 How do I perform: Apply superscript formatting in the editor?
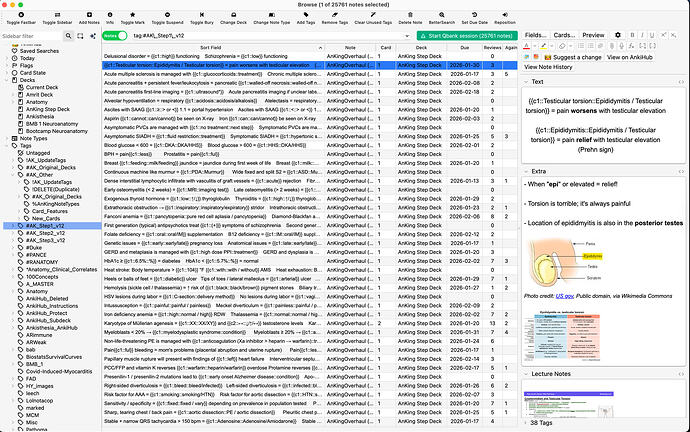tap(663, 35)
